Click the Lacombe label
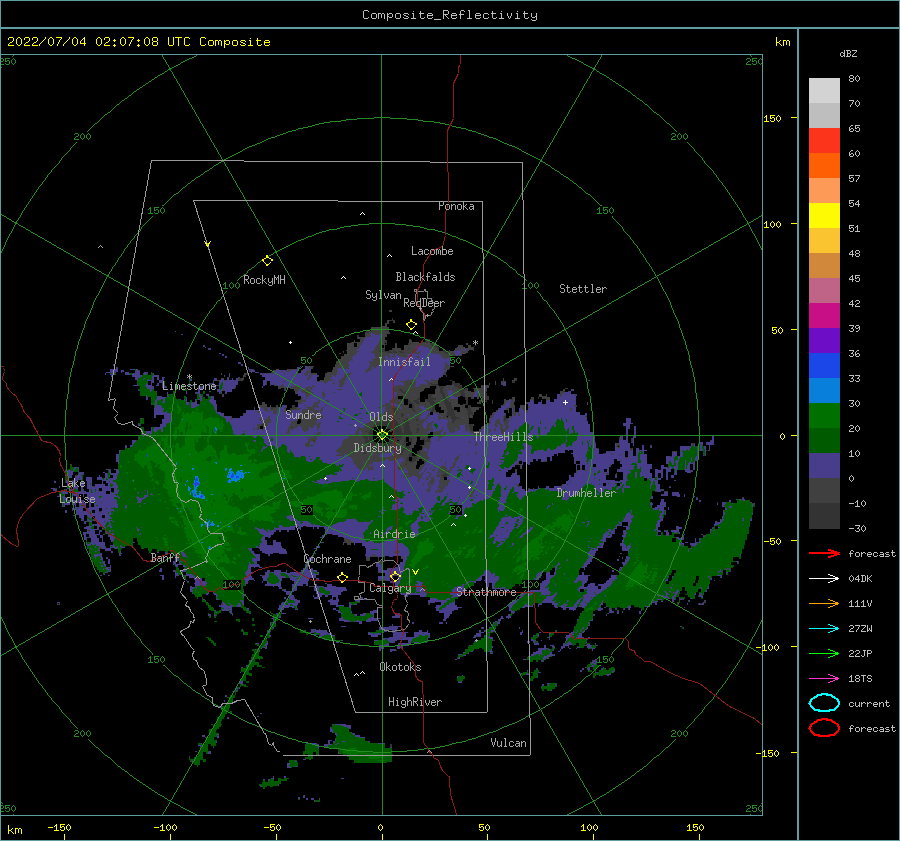Image resolution: width=900 pixels, height=841 pixels. [x=432, y=251]
